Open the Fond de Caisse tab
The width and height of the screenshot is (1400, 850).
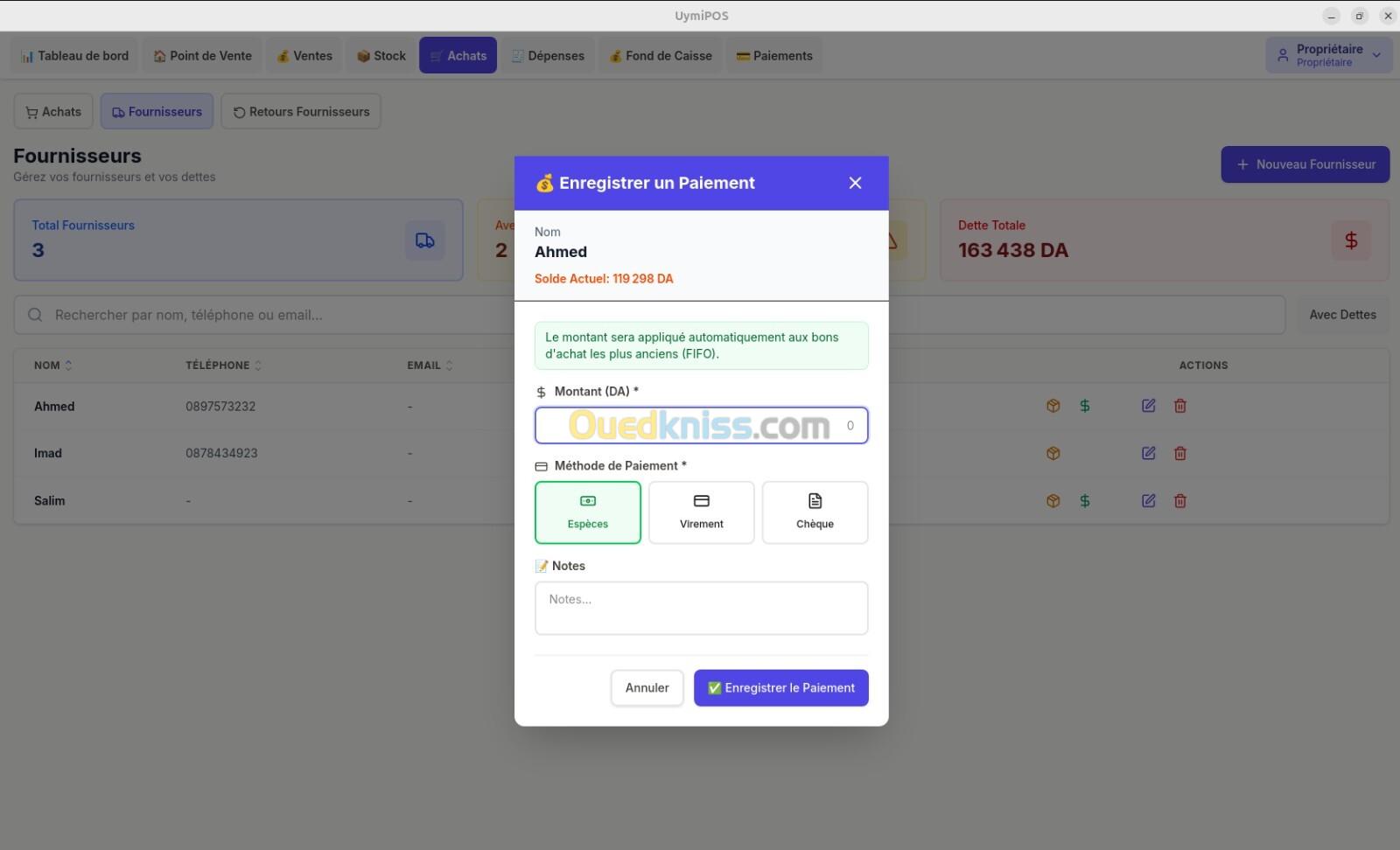tap(661, 55)
